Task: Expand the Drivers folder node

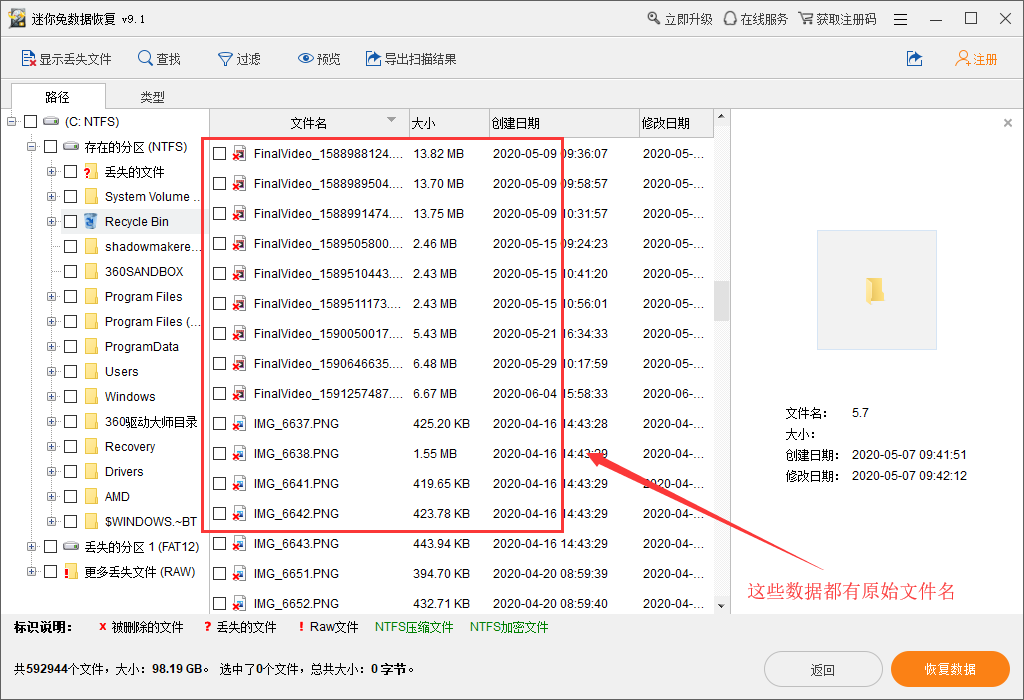Action: (51, 471)
